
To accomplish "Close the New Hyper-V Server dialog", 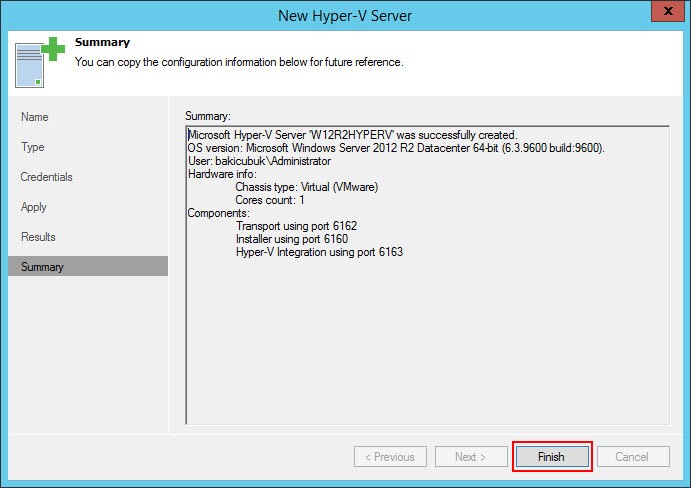I will pos(668,11).
